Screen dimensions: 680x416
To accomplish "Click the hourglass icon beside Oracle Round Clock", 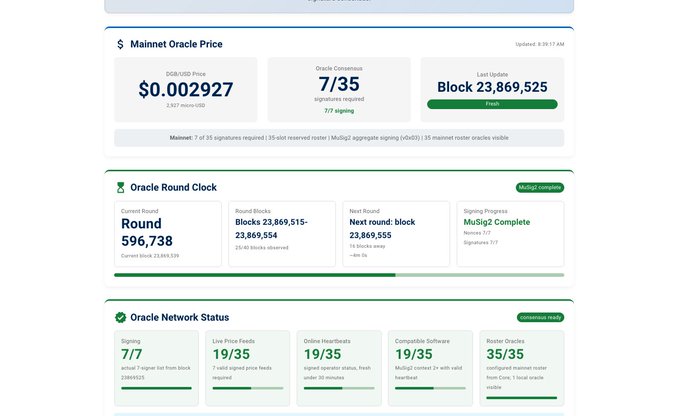I will point(121,187).
